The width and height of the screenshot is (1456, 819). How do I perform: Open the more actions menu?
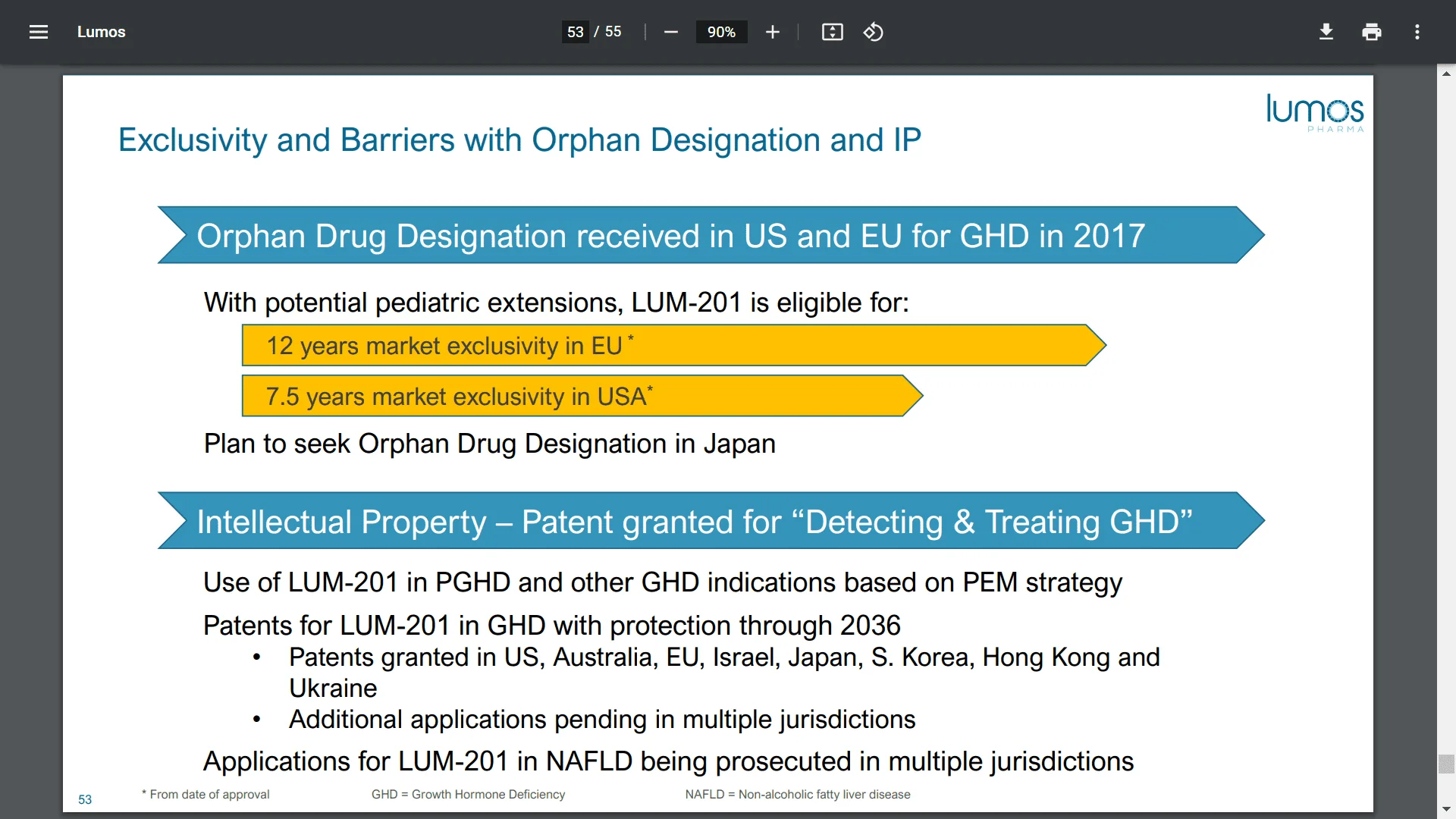click(x=1417, y=32)
